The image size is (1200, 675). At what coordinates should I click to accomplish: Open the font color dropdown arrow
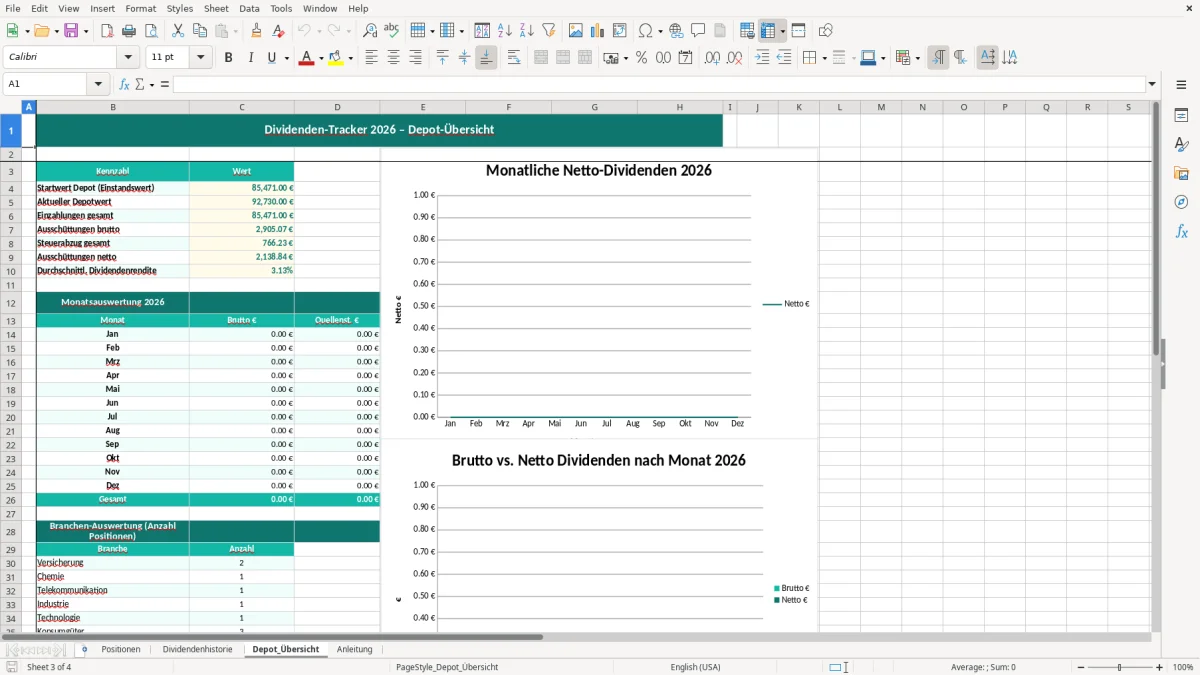point(320,58)
